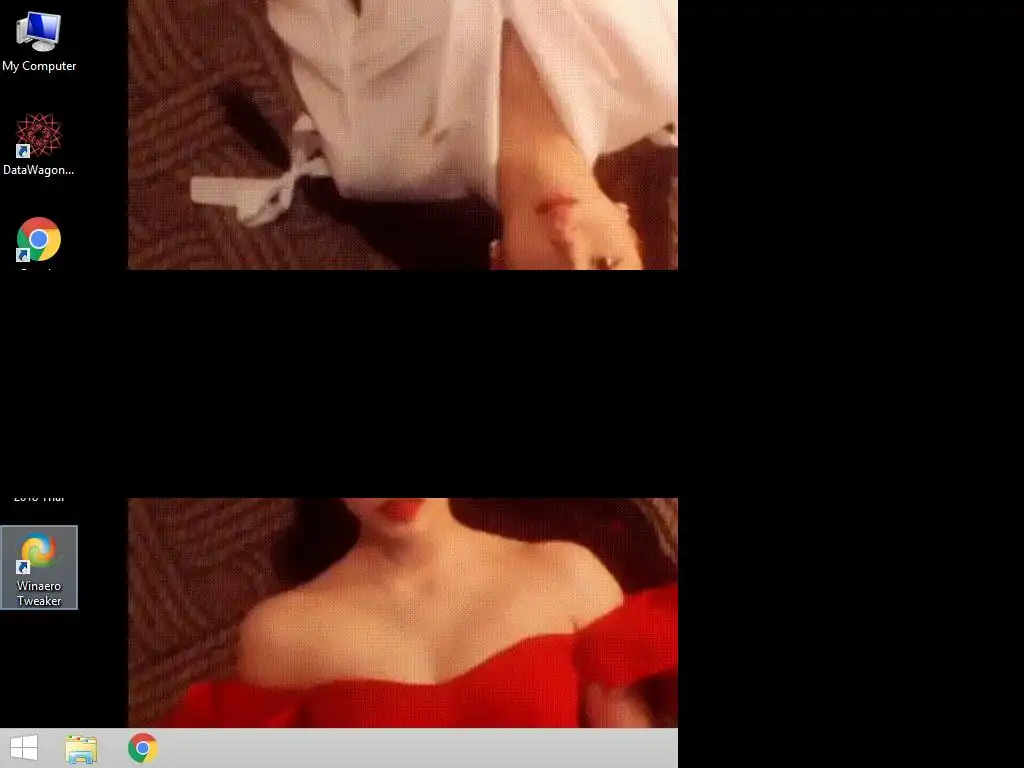Open File Explorer from the taskbar

click(x=81, y=748)
